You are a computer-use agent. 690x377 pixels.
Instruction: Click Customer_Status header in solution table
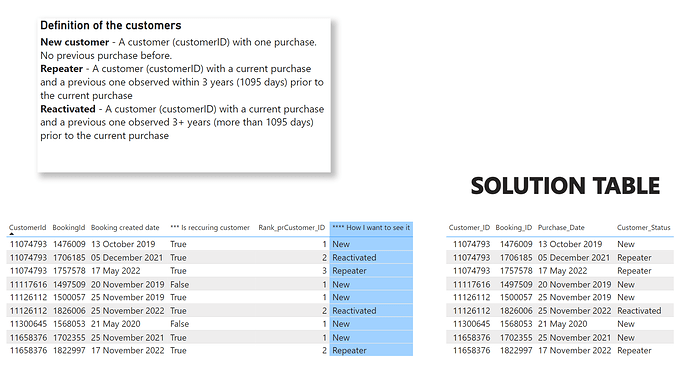pyautogui.click(x=643, y=227)
